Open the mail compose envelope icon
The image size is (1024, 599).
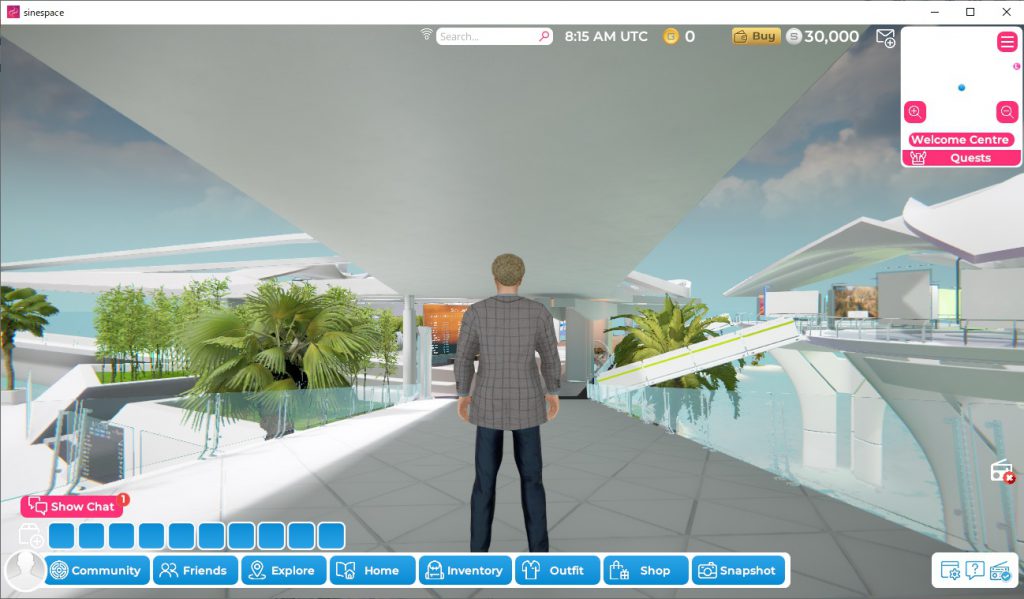[x=885, y=37]
